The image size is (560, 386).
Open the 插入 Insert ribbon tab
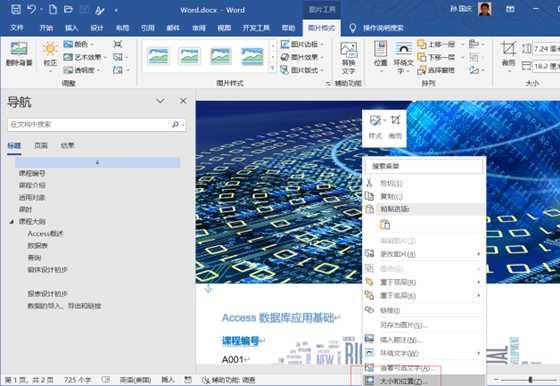[71, 28]
